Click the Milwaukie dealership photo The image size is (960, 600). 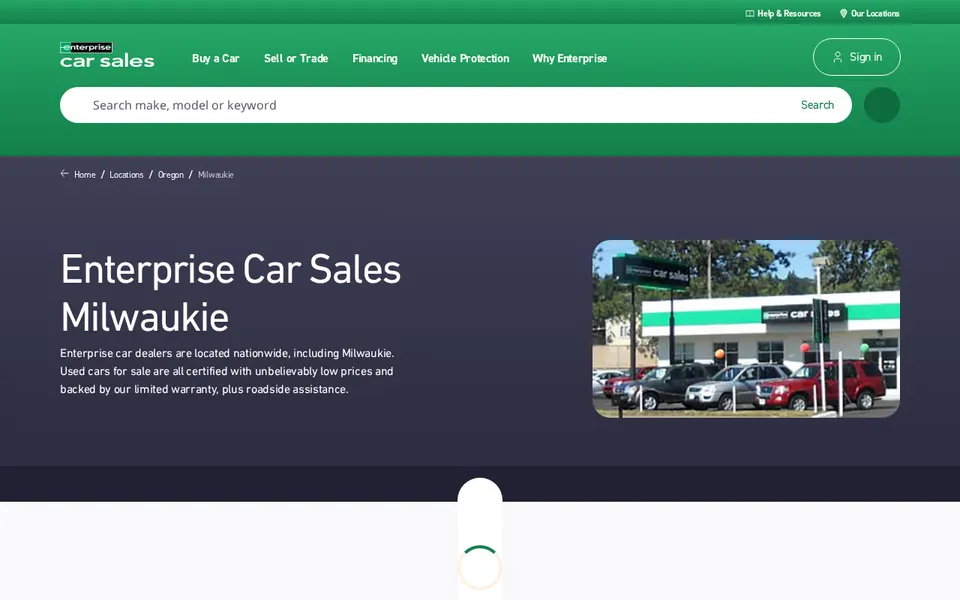pyautogui.click(x=746, y=329)
